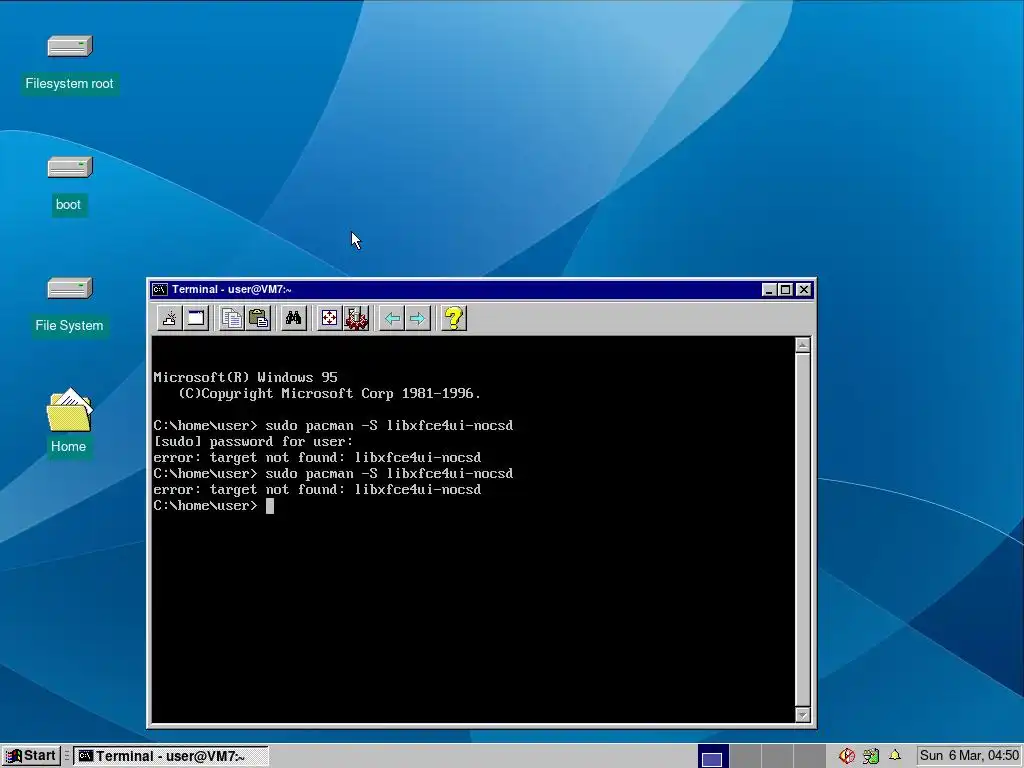Click the terminal cursor at the last prompt
Screen dimensions: 1024x768
(x=270, y=506)
